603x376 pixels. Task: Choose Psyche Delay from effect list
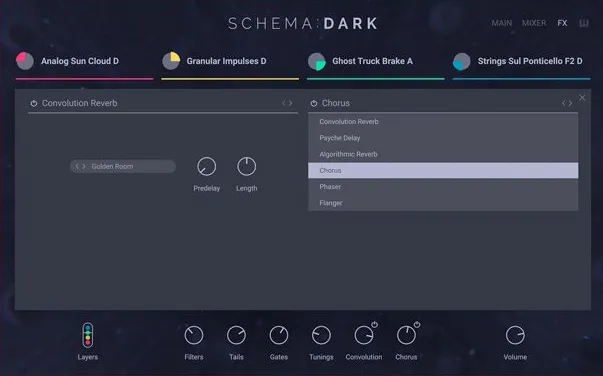click(443, 138)
